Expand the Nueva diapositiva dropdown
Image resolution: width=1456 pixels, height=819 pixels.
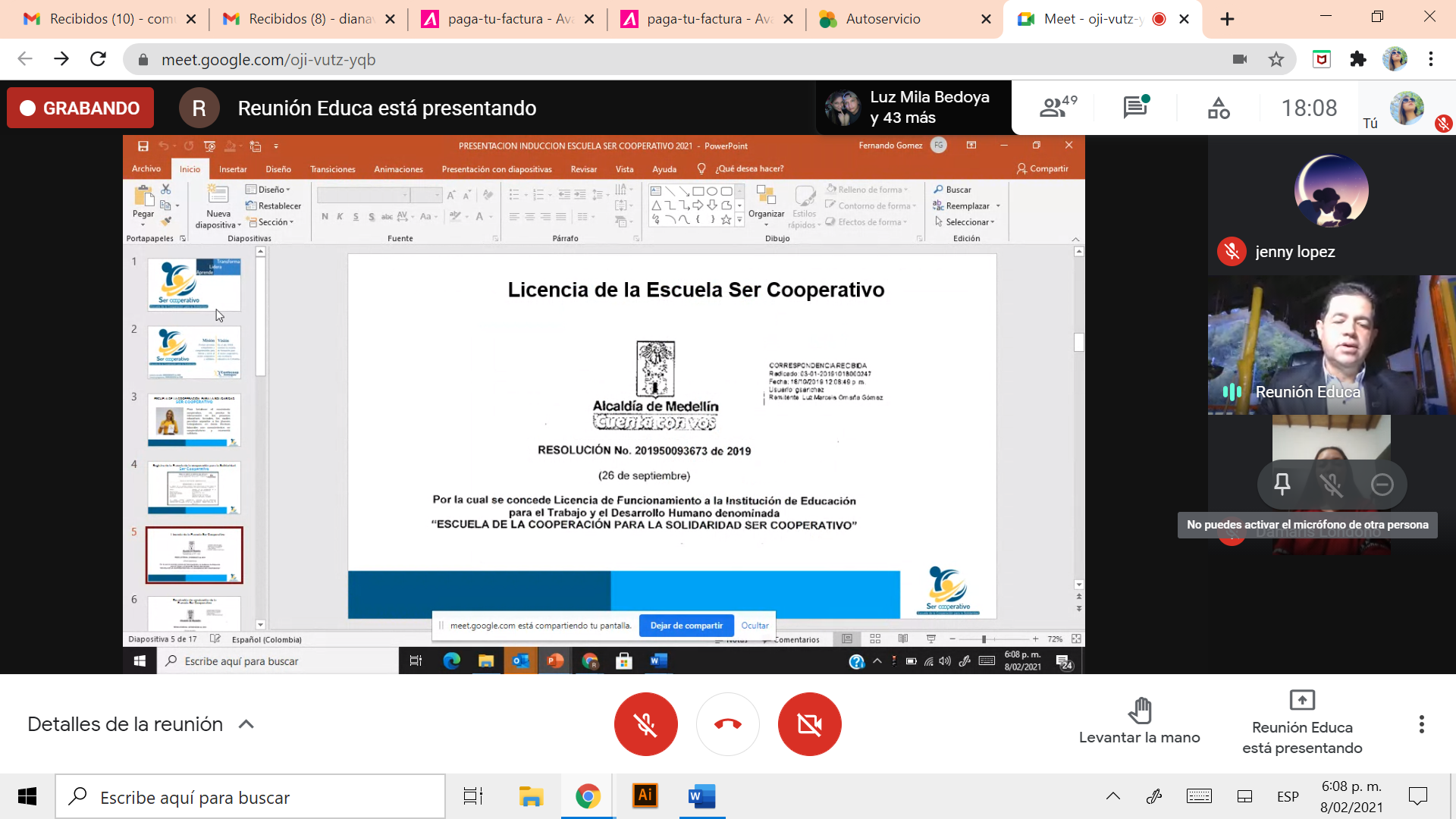pyautogui.click(x=218, y=225)
